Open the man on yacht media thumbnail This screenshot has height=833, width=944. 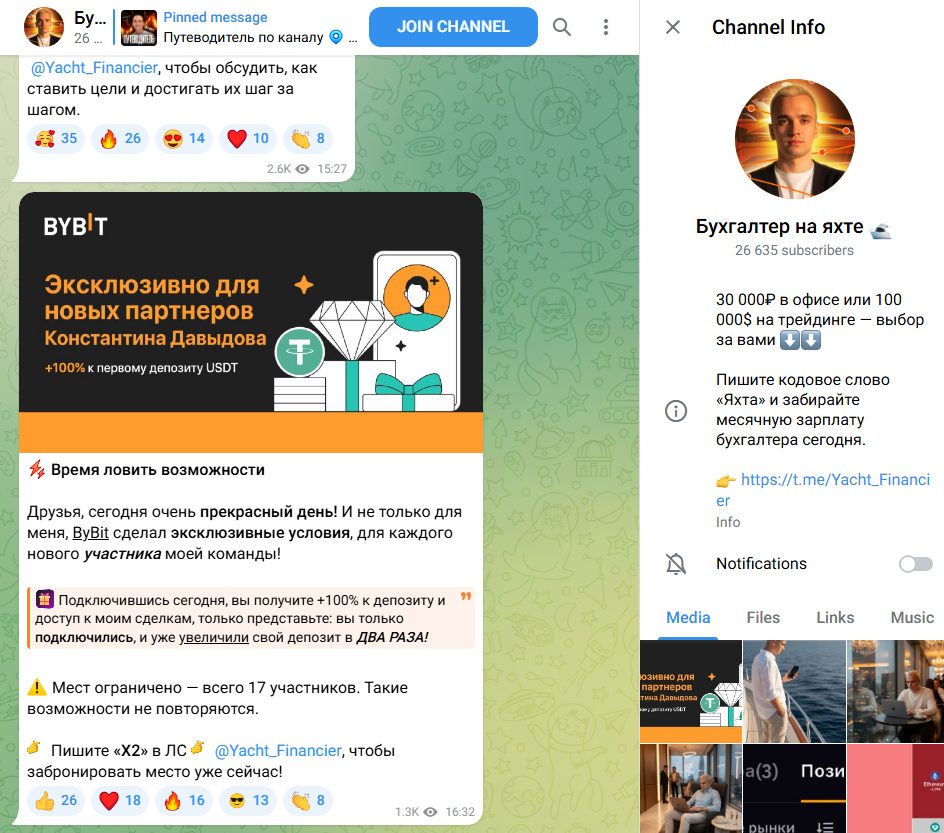coord(794,691)
